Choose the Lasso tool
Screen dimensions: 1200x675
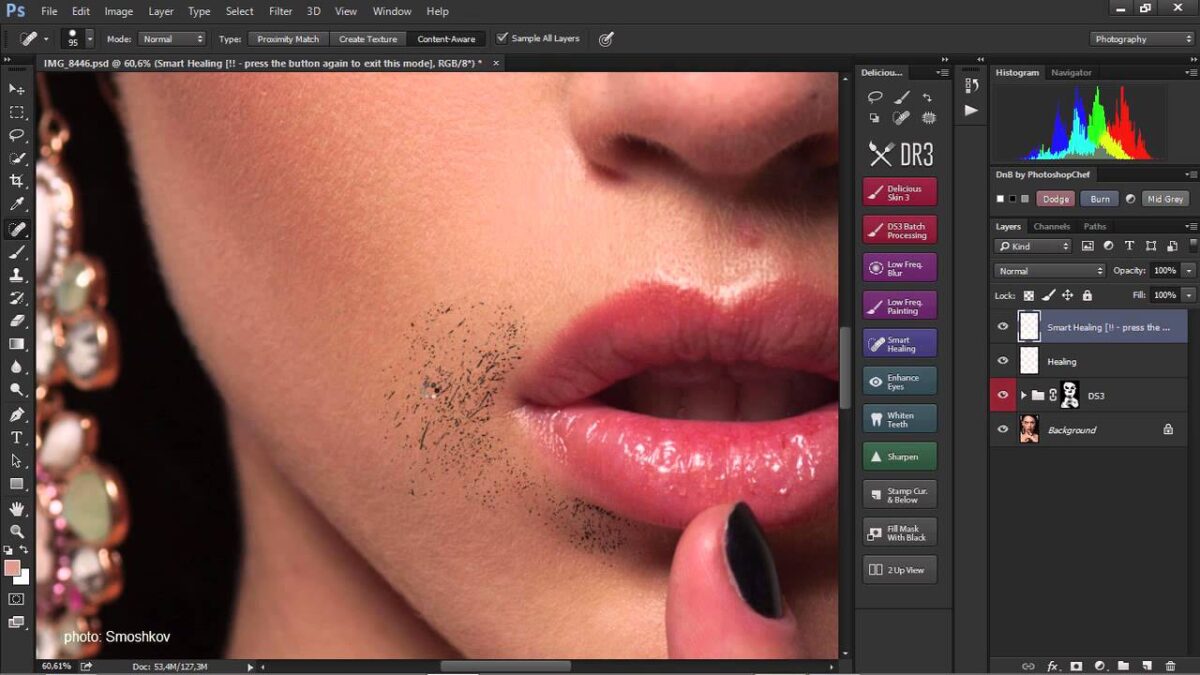point(17,135)
